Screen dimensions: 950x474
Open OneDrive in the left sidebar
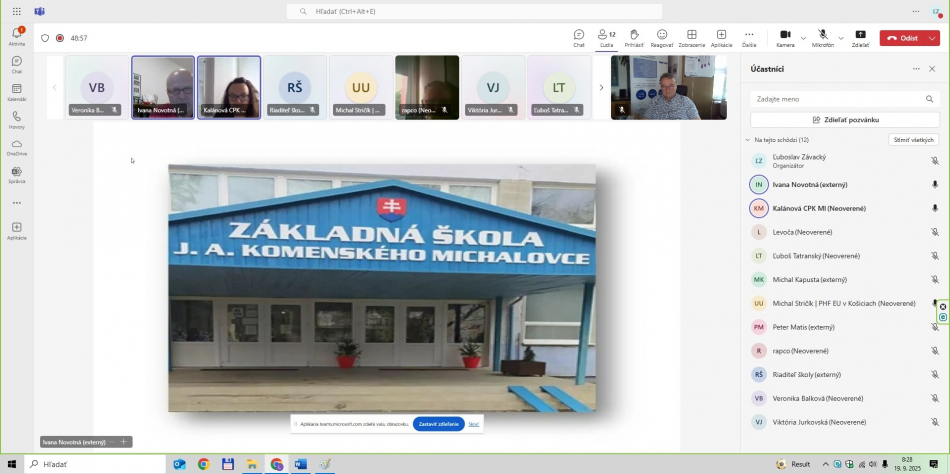(x=16, y=146)
